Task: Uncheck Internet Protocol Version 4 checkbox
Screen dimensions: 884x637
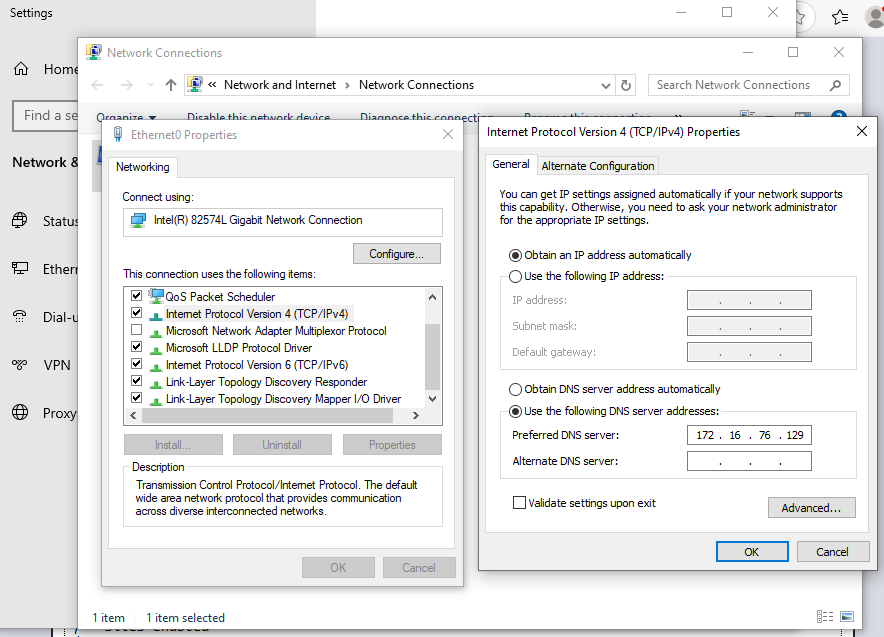Action: 136,312
